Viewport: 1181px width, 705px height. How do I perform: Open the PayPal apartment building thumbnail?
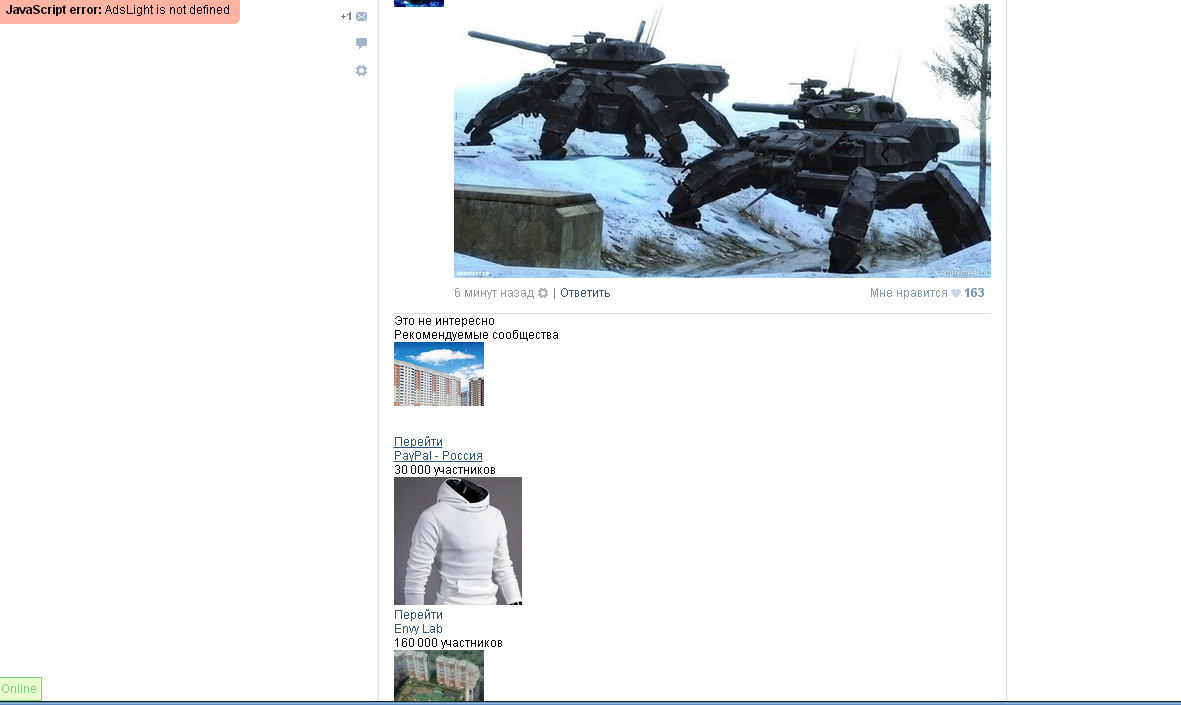439,374
